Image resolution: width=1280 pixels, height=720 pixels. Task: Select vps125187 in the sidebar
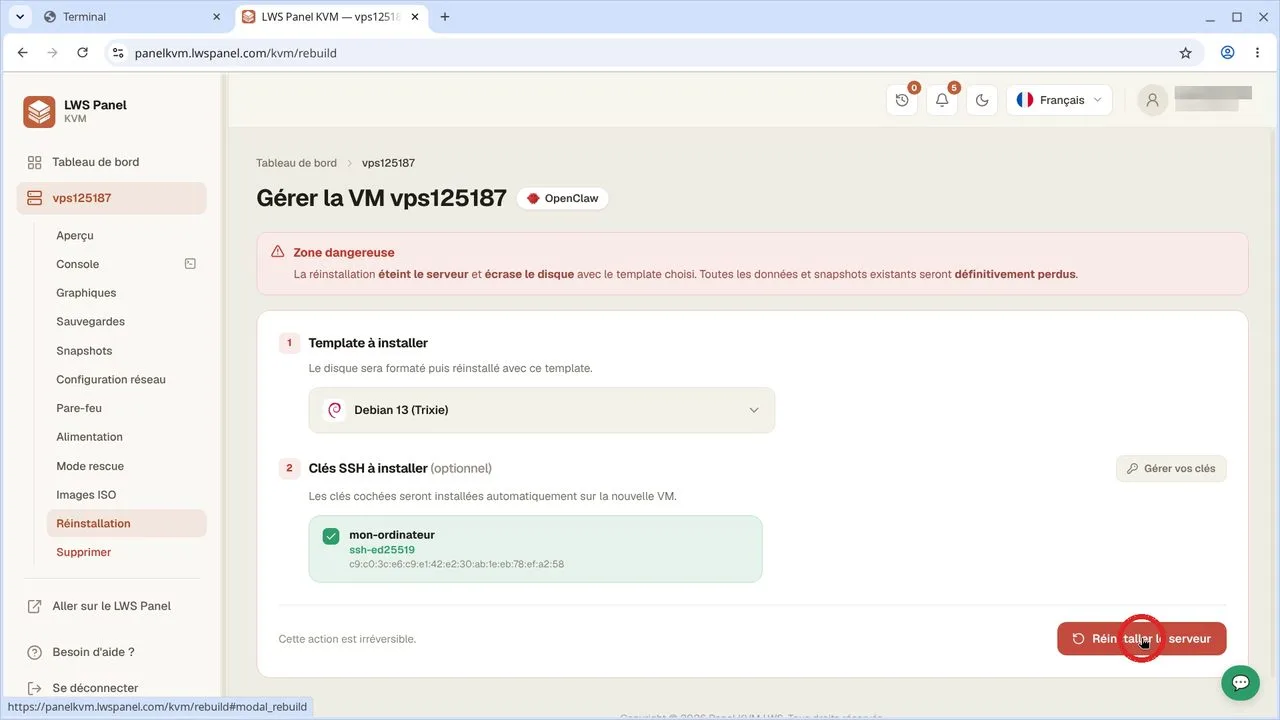[111, 198]
